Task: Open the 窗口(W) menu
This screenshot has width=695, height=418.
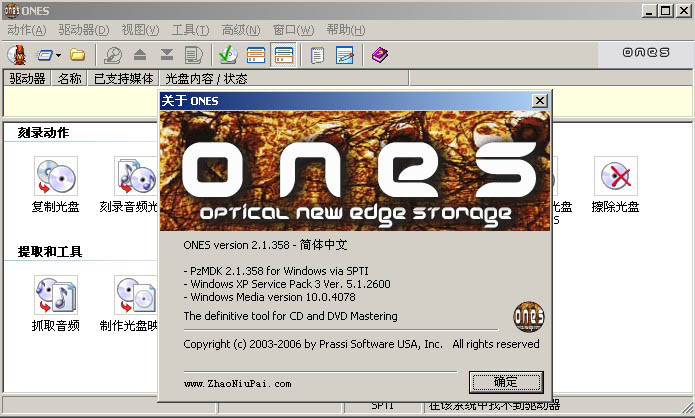Action: pos(293,30)
